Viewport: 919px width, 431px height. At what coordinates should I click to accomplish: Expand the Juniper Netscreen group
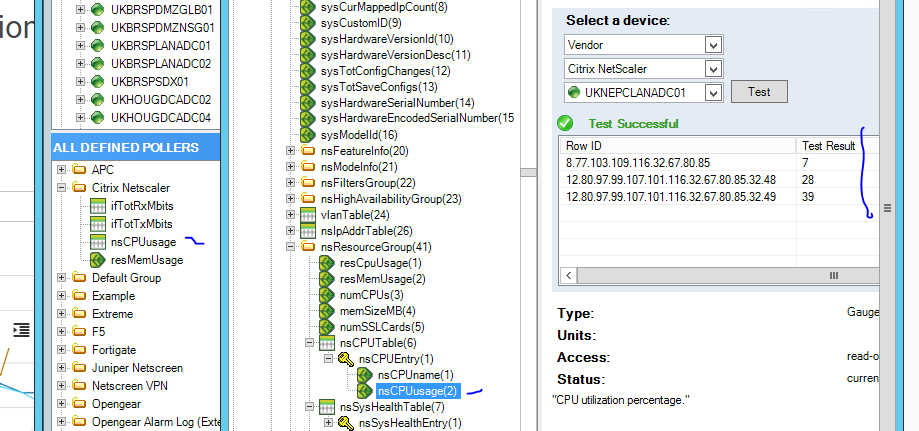pos(62,368)
